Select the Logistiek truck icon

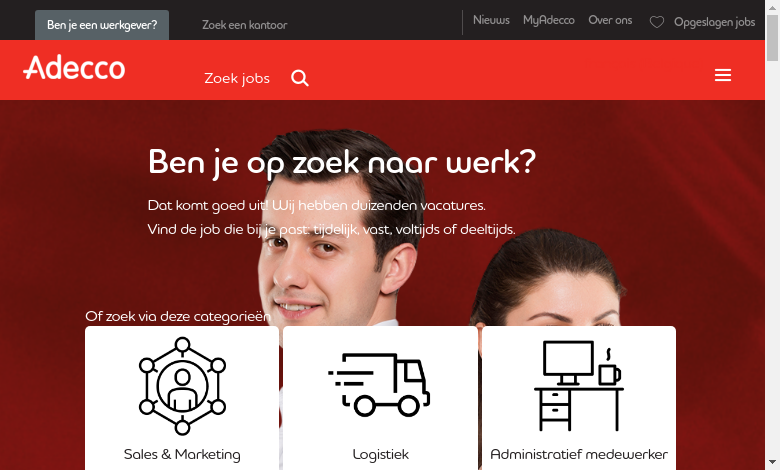[379, 384]
